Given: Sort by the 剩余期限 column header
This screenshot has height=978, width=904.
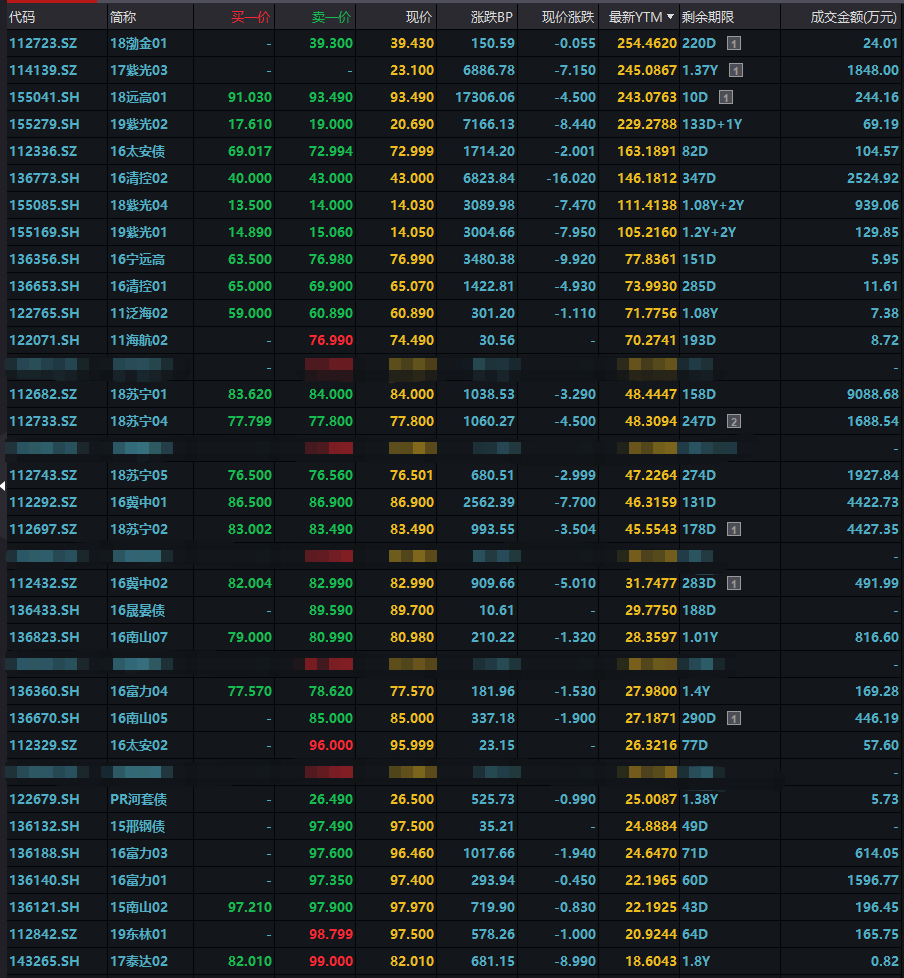Looking at the screenshot, I should [x=707, y=17].
